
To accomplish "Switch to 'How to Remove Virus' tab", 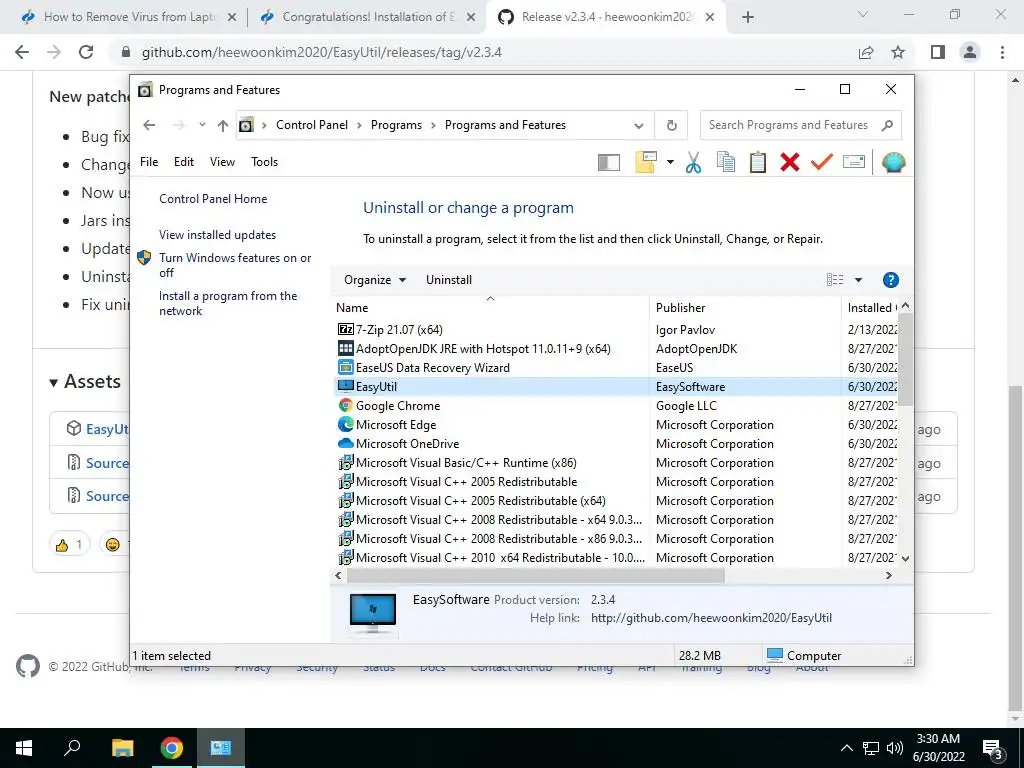I will point(129,17).
